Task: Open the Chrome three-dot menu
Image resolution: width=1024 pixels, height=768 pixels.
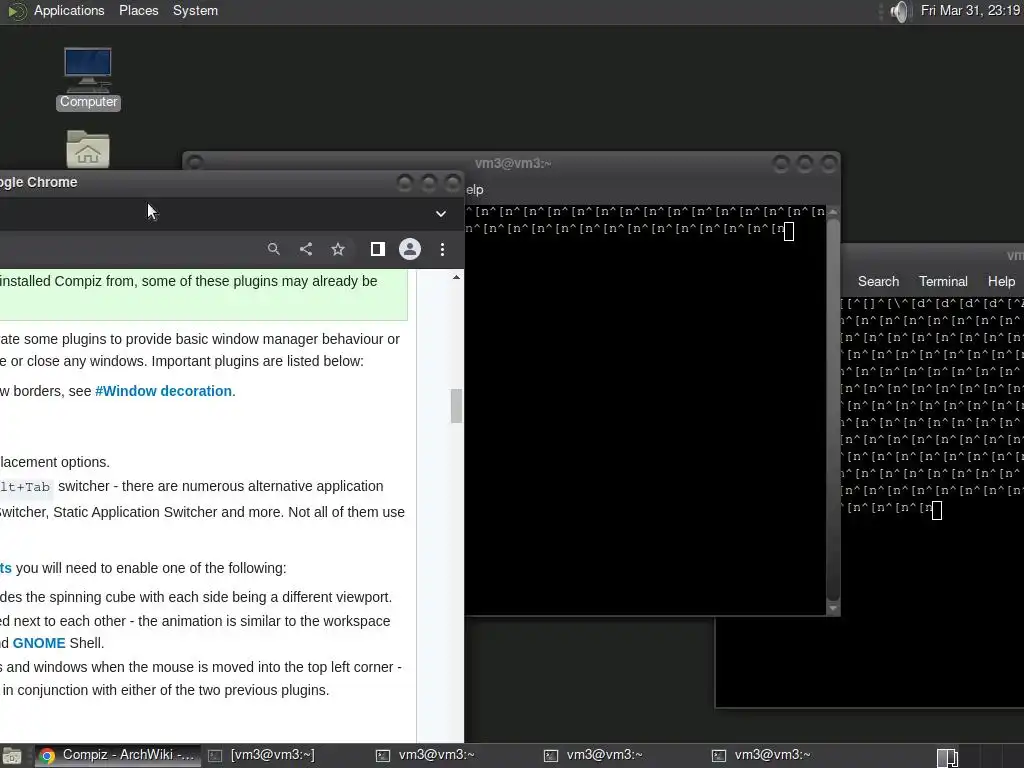Action: pos(442,249)
